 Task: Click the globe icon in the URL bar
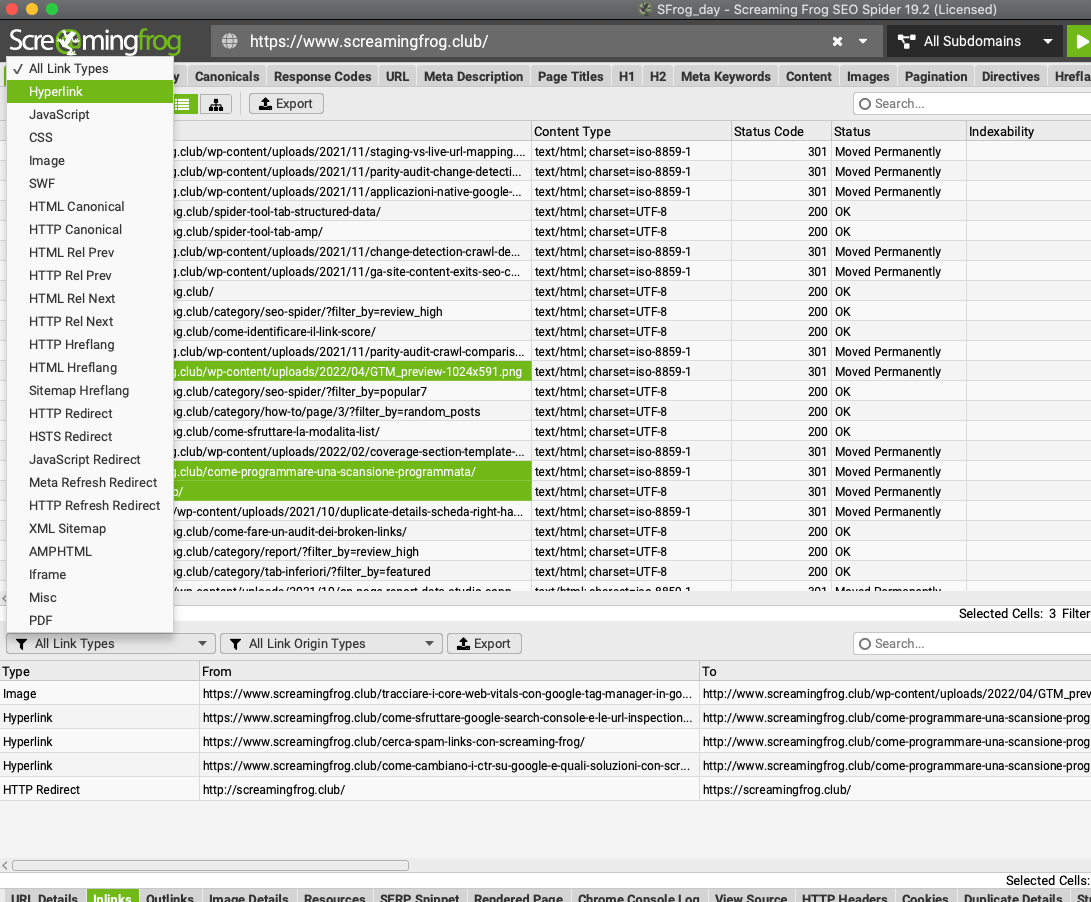pos(230,41)
